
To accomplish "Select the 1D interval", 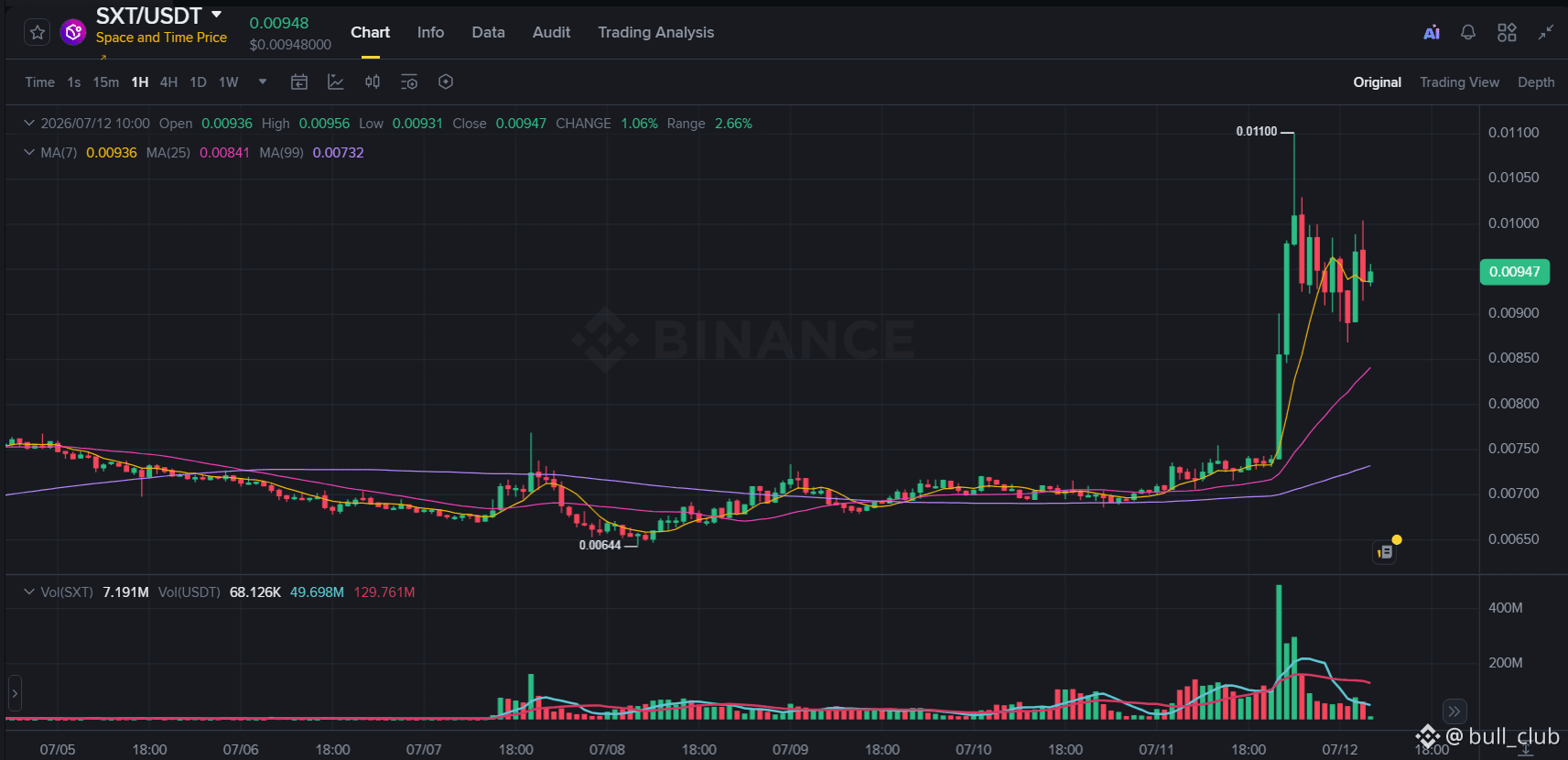I will pos(198,82).
